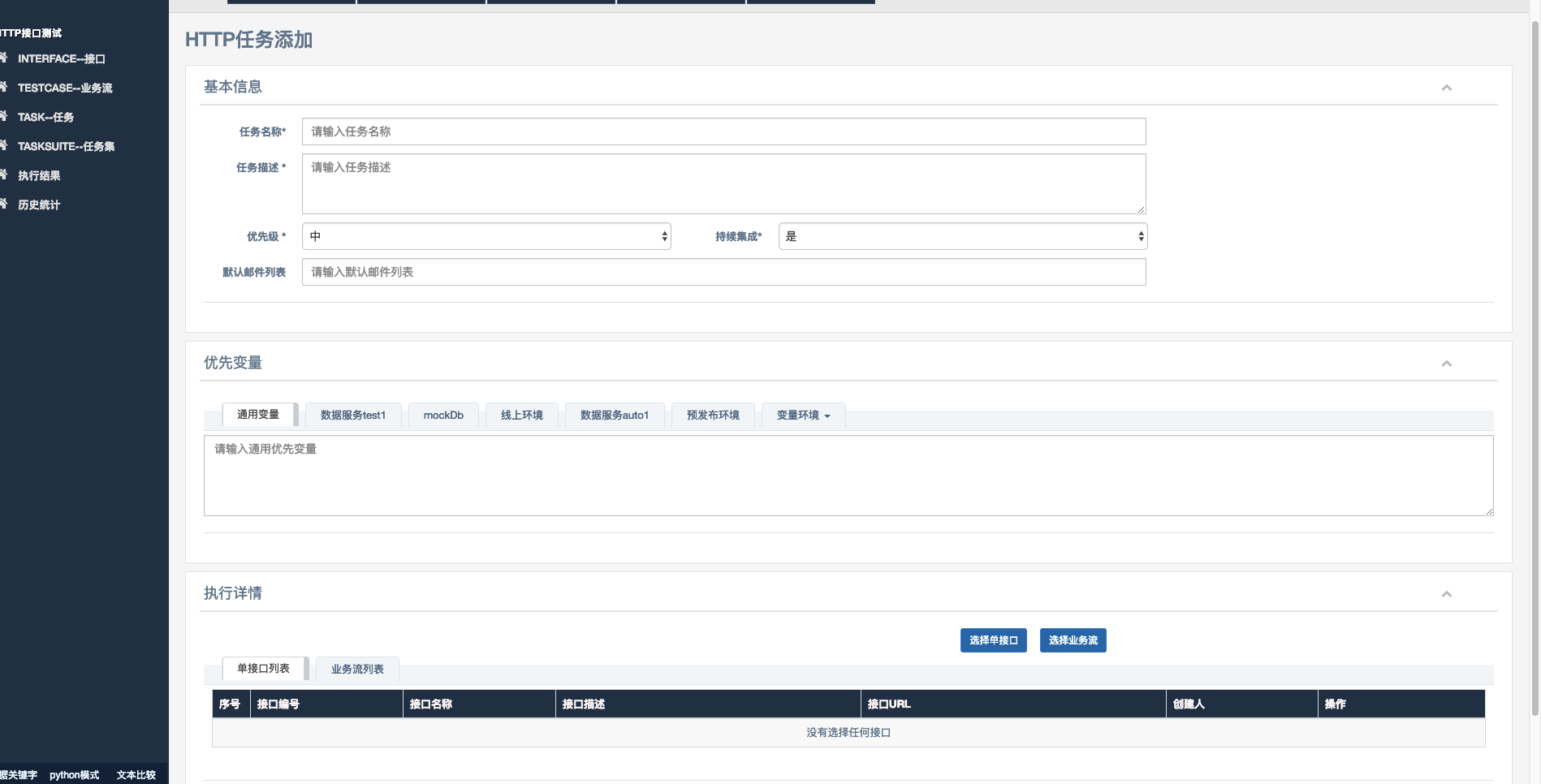Click the HTTP任务添加 page heading
The image size is (1541, 784).
pyautogui.click(x=248, y=40)
